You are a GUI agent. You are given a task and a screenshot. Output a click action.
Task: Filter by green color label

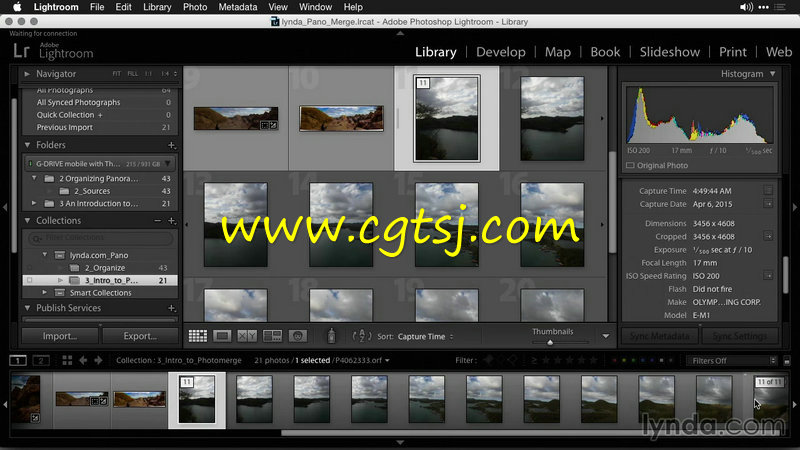click(633, 360)
